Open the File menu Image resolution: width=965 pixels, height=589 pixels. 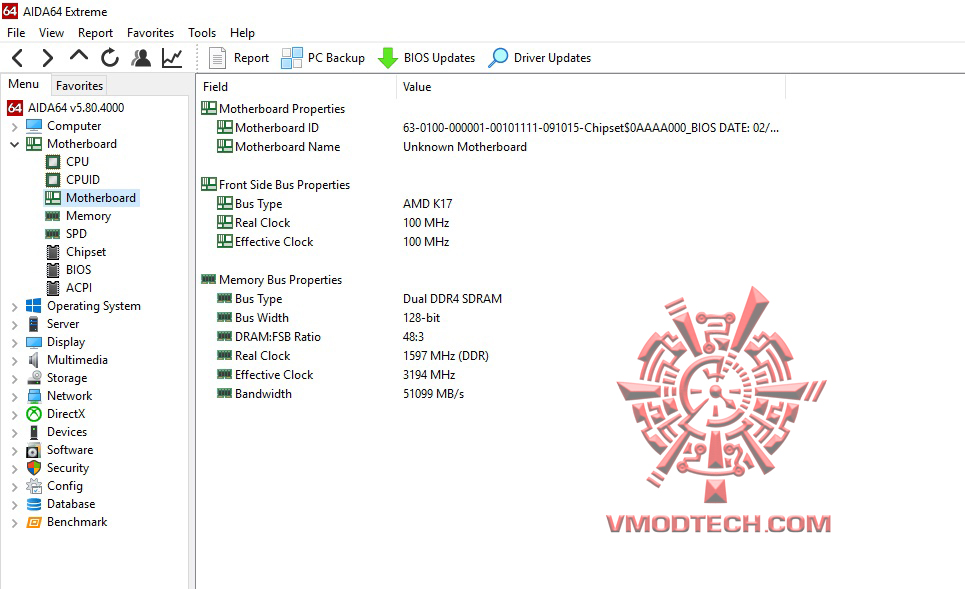(x=16, y=33)
